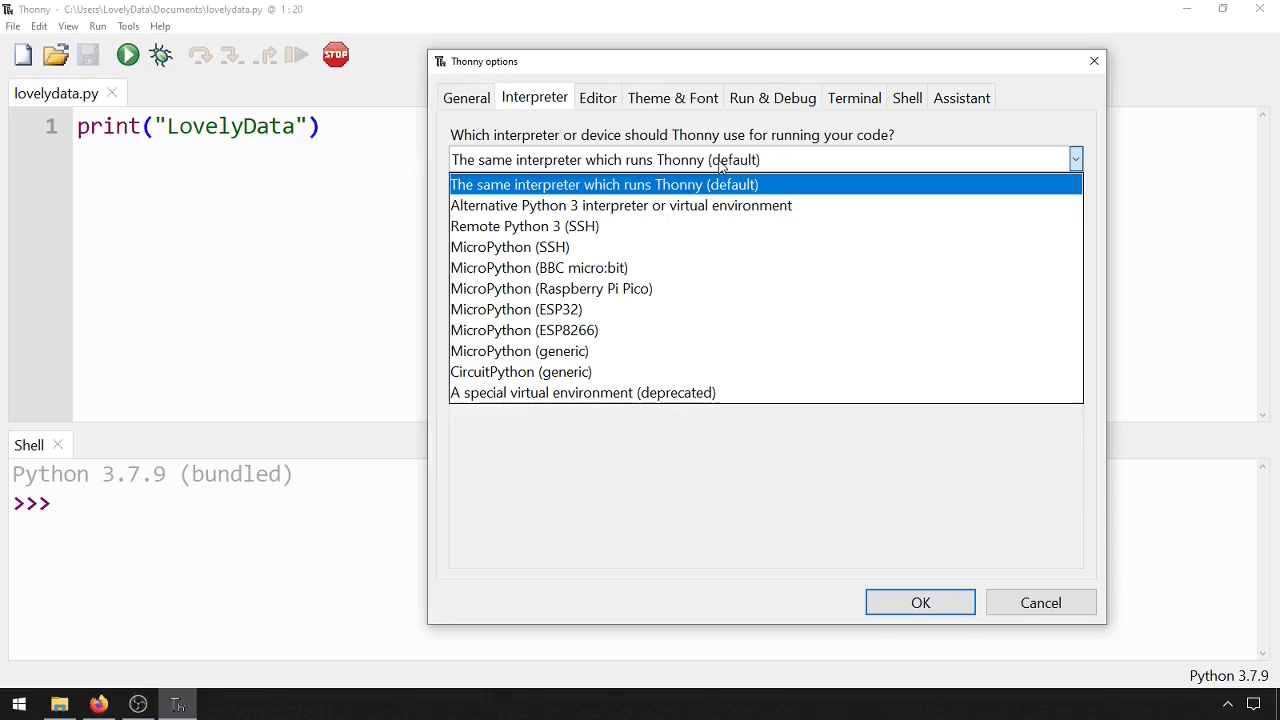Choose MicroPython (generic) interpreter
Screen dimensions: 1280x720
[x=766, y=351]
